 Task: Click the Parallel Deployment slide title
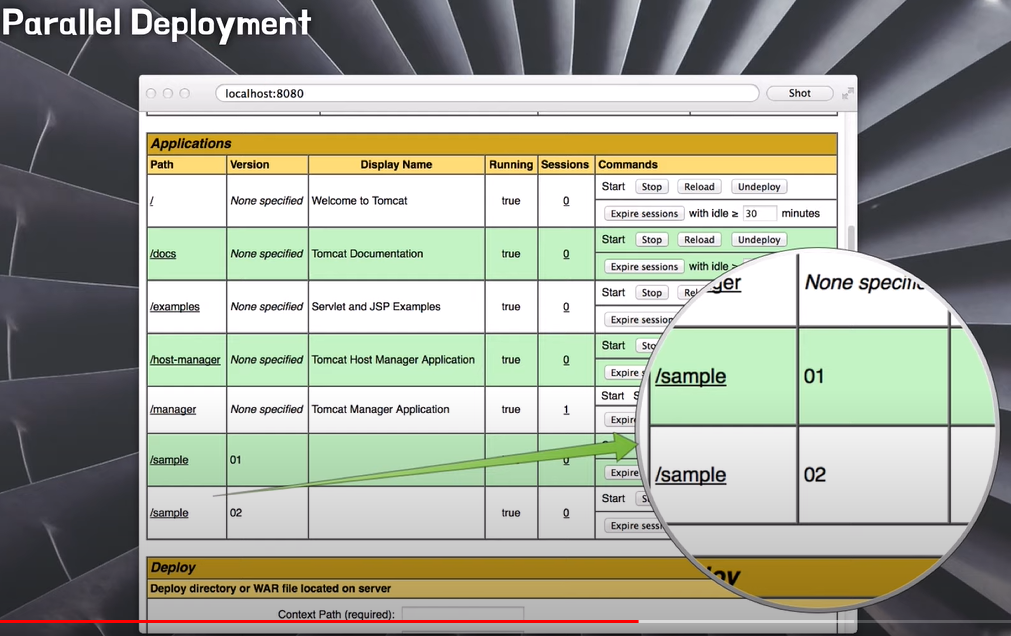tap(157, 23)
